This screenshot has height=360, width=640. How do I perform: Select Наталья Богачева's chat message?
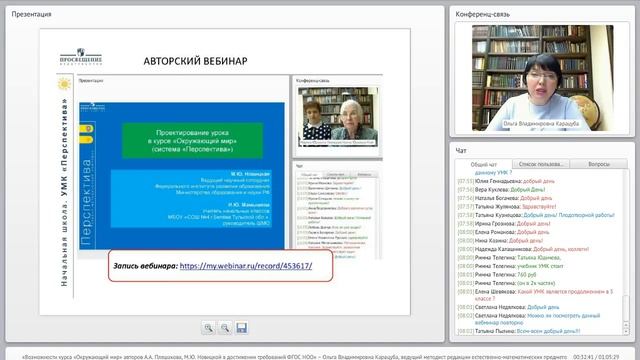[504, 198]
